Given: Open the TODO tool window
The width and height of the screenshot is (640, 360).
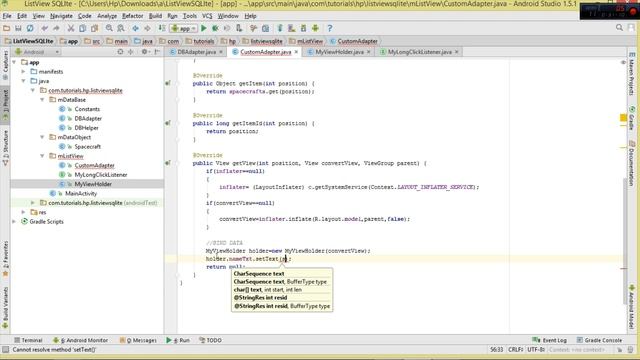Looking at the screenshot, I should [210, 340].
